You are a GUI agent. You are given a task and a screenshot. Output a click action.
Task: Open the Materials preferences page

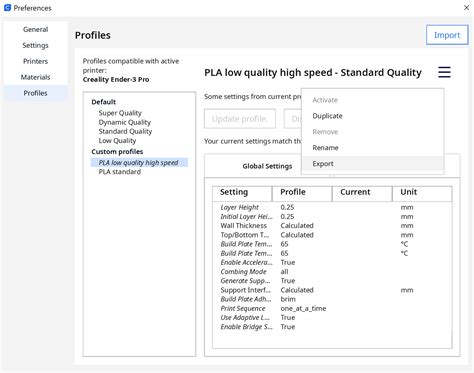(35, 77)
